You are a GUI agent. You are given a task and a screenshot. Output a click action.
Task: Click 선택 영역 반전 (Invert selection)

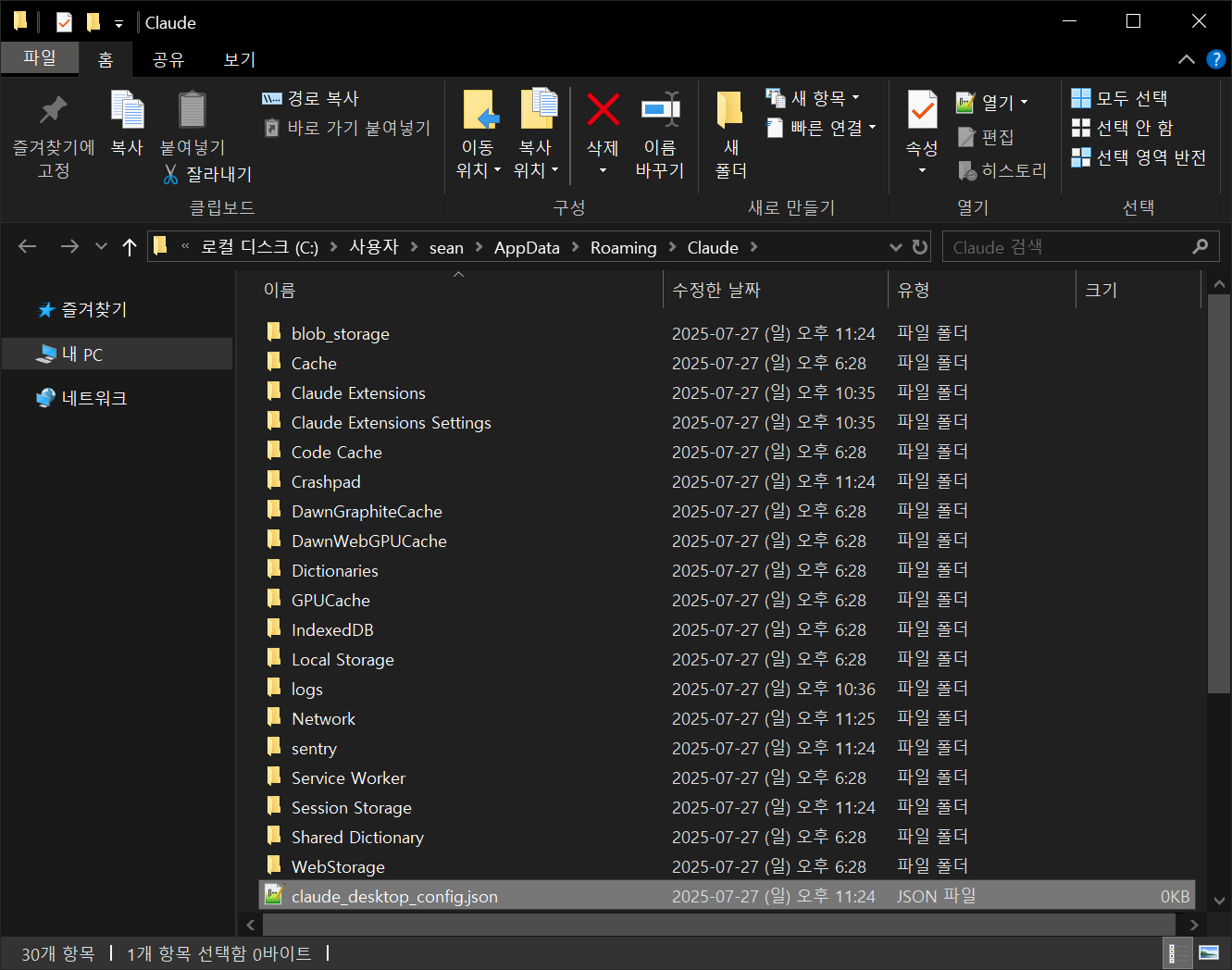(1139, 157)
